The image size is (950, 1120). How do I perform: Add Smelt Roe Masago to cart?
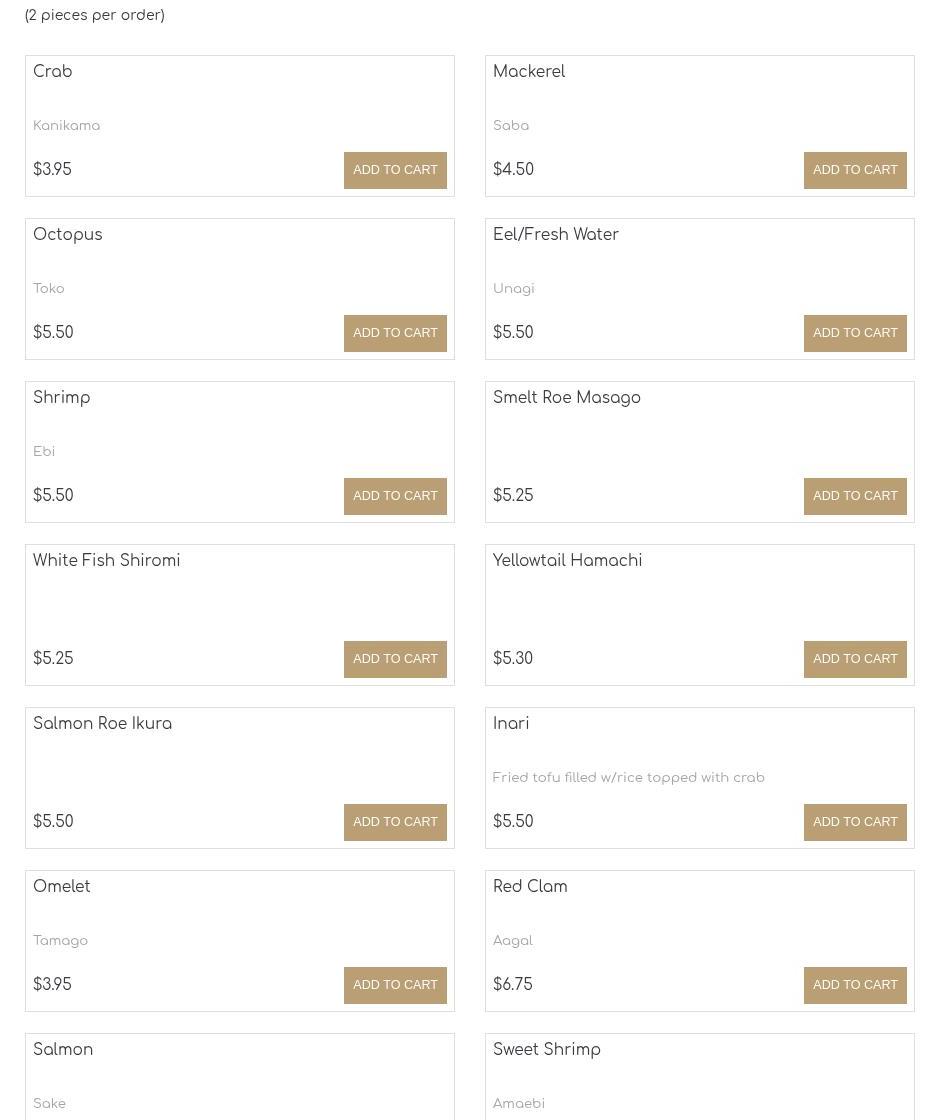click(855, 496)
